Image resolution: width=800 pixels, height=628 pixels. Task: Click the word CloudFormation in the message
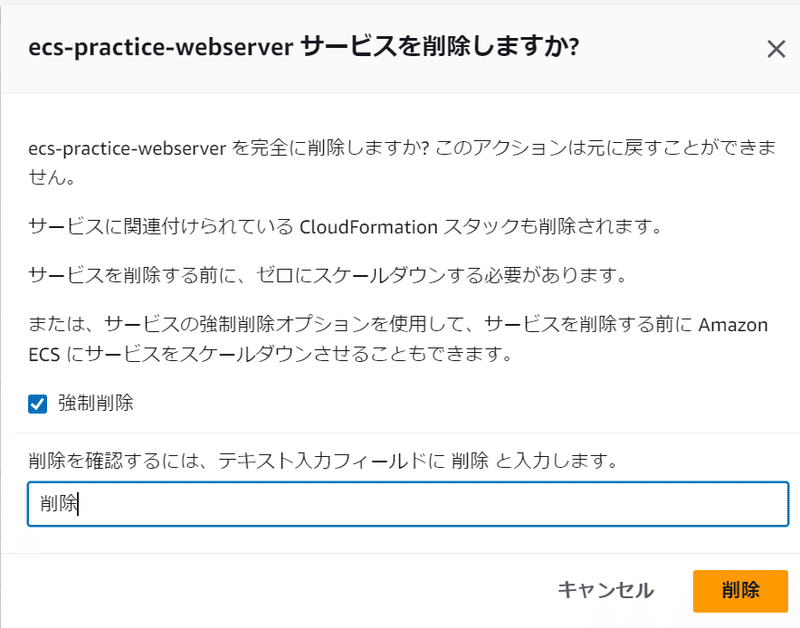pos(369,226)
